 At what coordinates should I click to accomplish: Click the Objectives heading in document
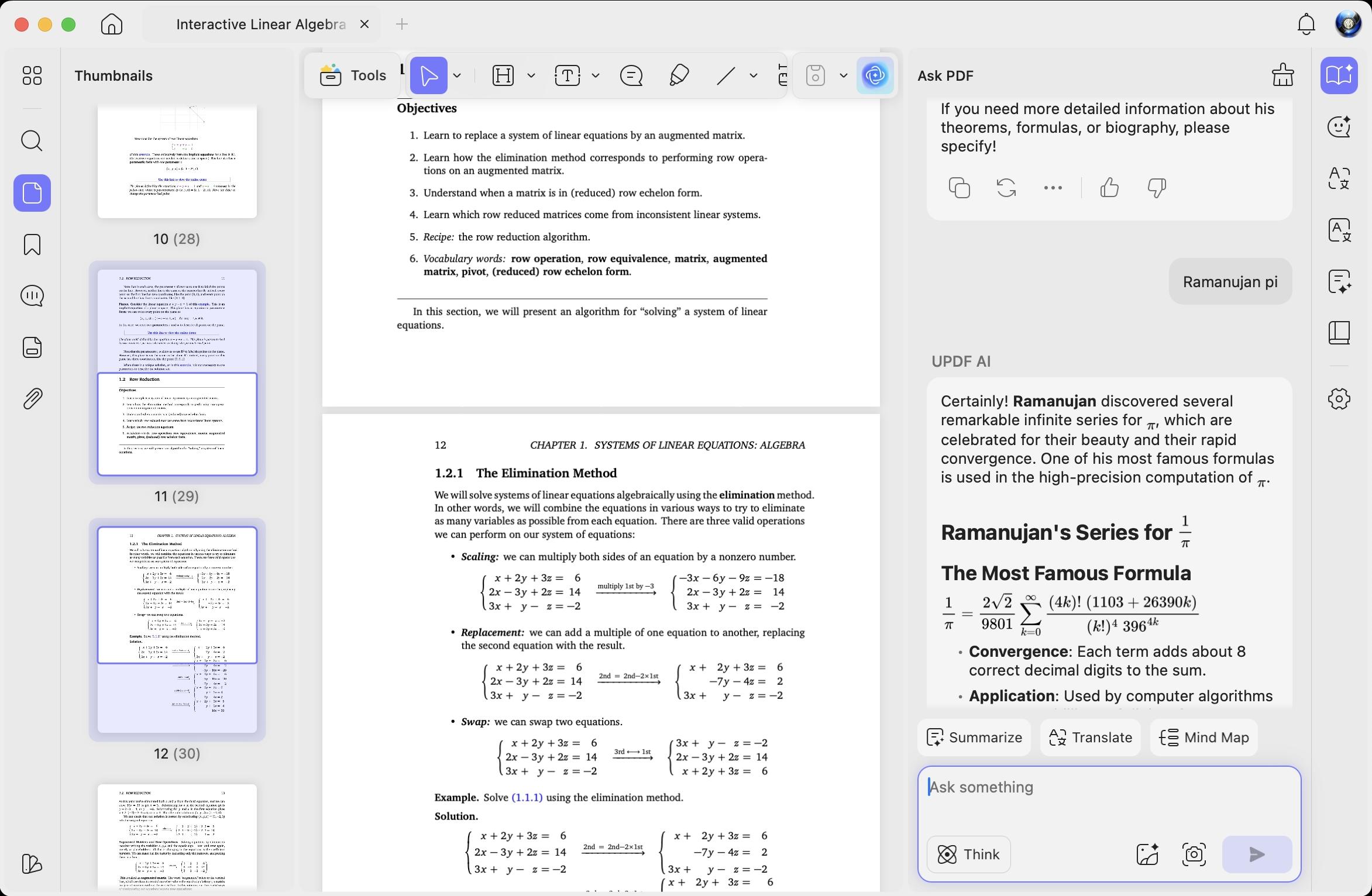pos(427,108)
